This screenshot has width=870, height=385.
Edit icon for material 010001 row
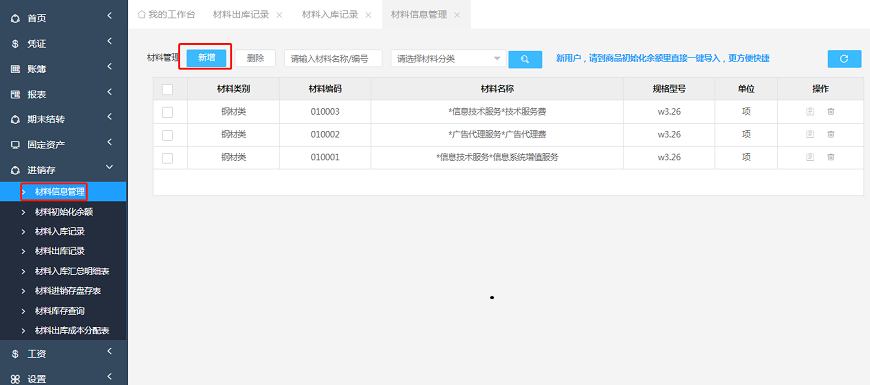coord(810,158)
